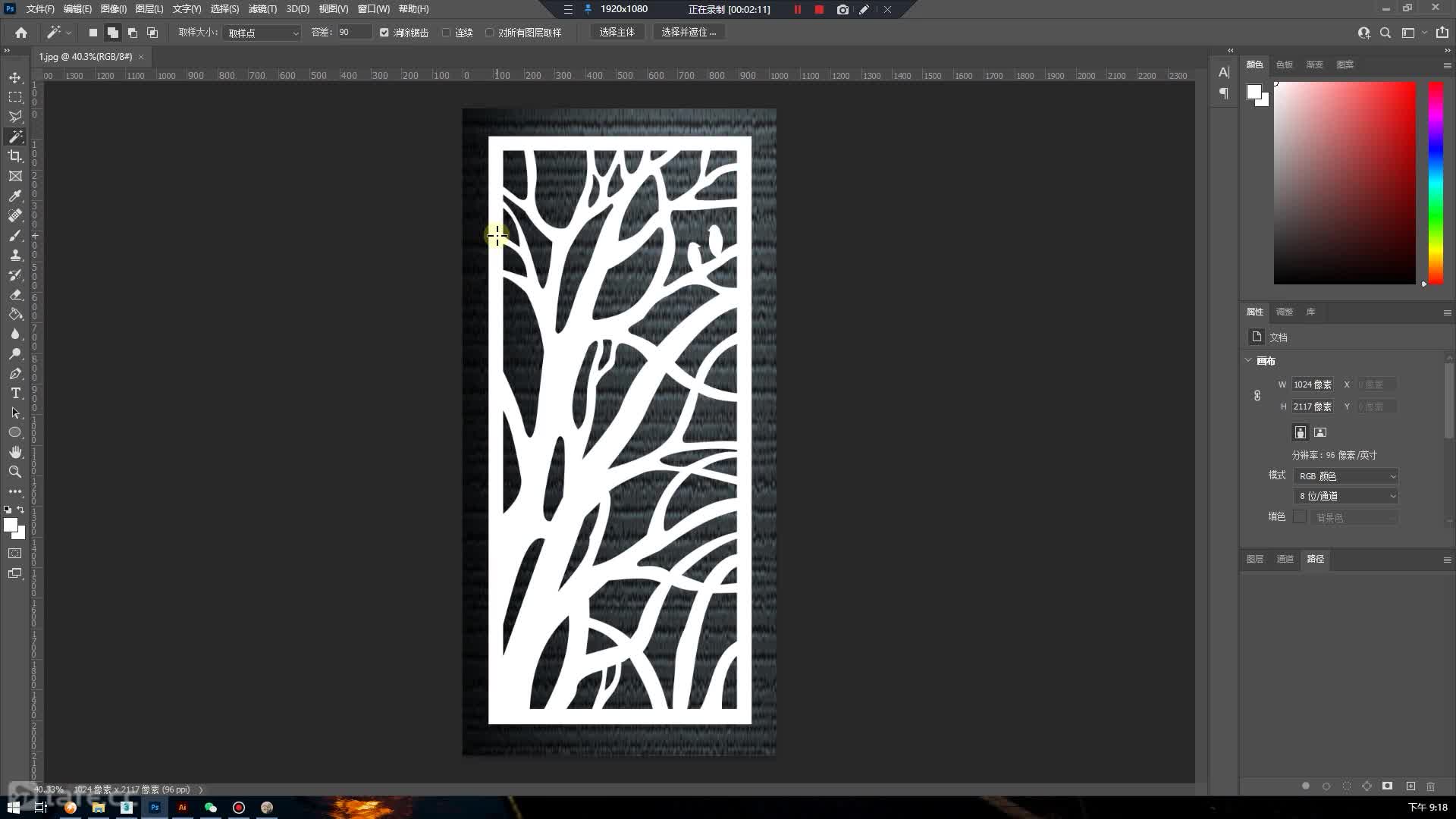Select the Pen tool
The height and width of the screenshot is (819, 1456).
tap(15, 373)
